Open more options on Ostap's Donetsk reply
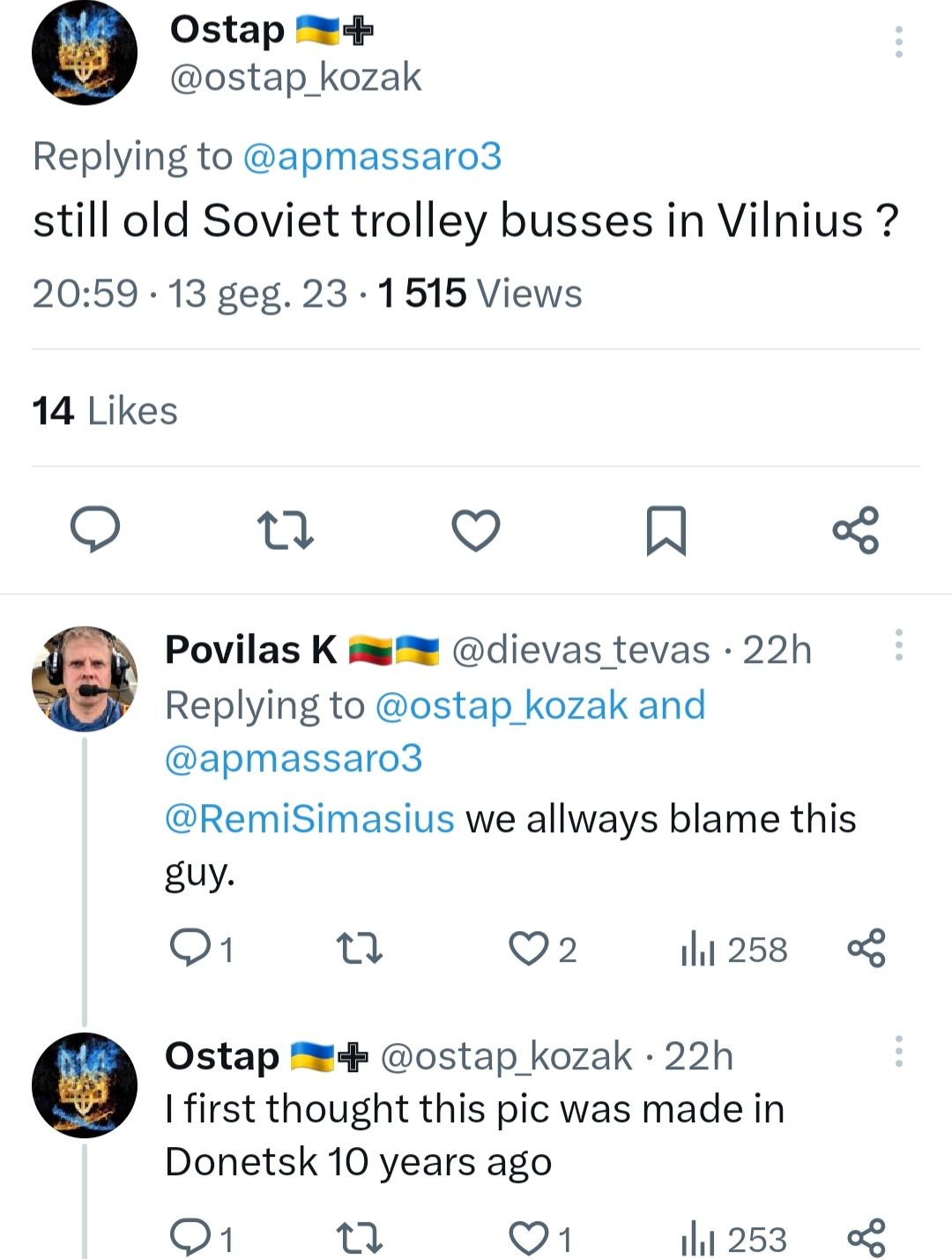 click(x=898, y=1051)
